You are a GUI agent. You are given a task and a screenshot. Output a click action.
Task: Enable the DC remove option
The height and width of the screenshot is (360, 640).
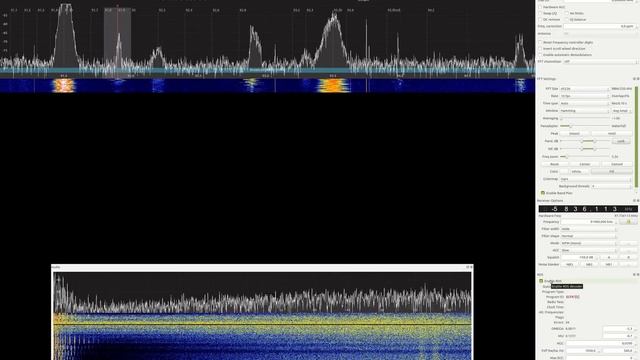(x=540, y=19)
